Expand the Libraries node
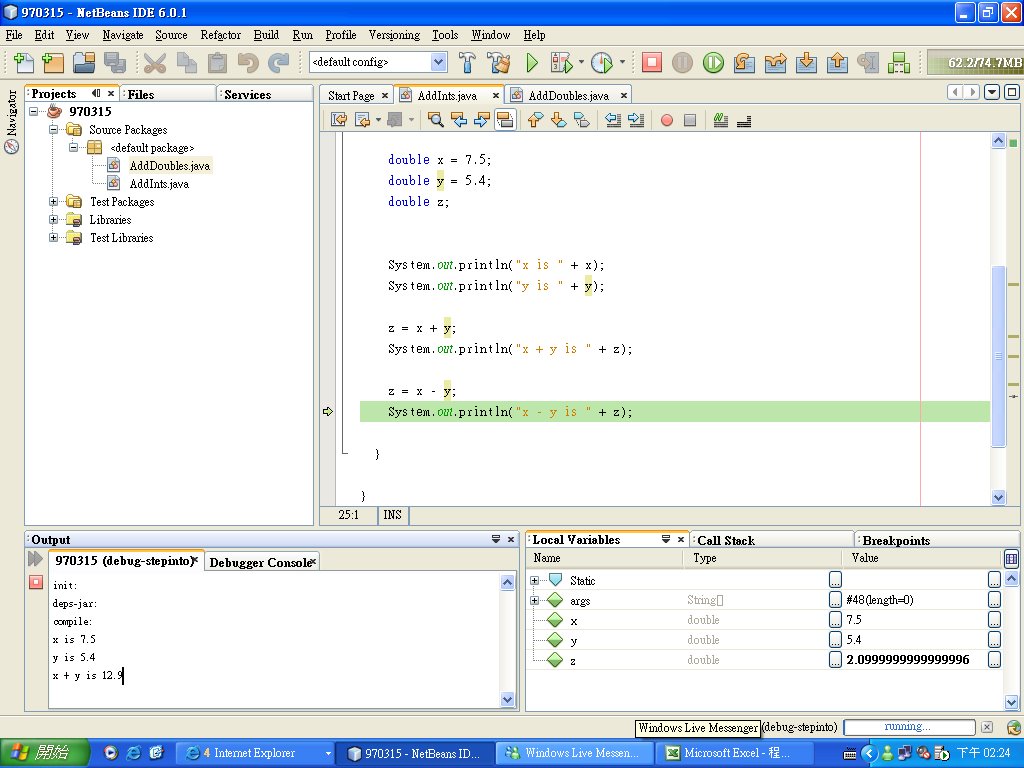The width and height of the screenshot is (1024, 768). click(54, 220)
